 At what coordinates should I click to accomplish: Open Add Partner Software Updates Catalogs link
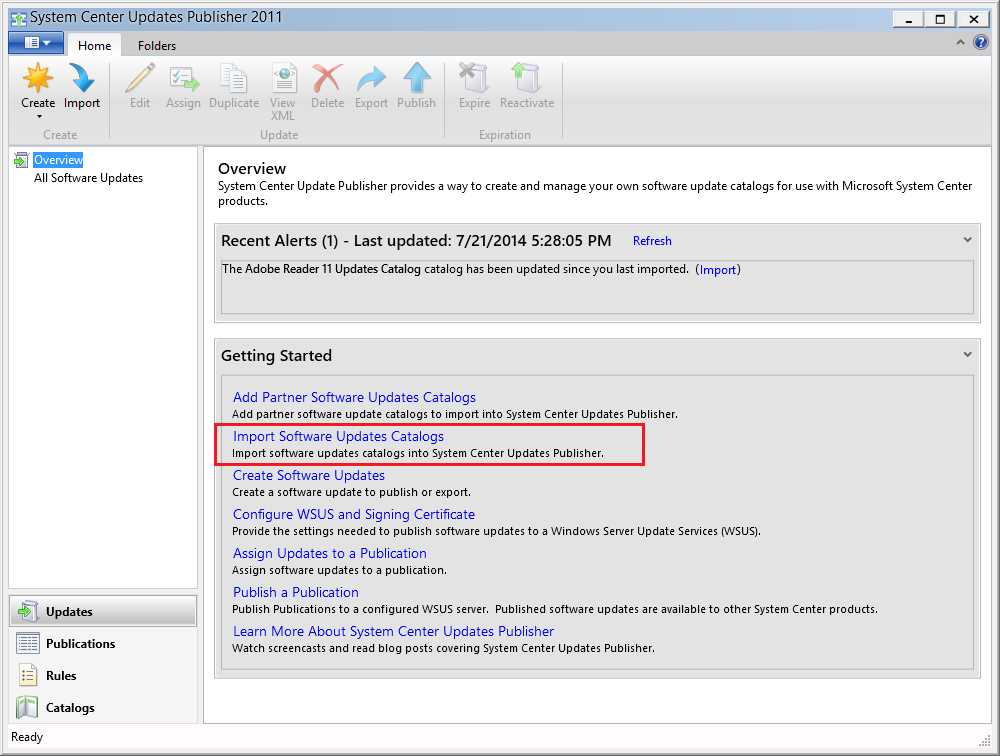(x=354, y=397)
